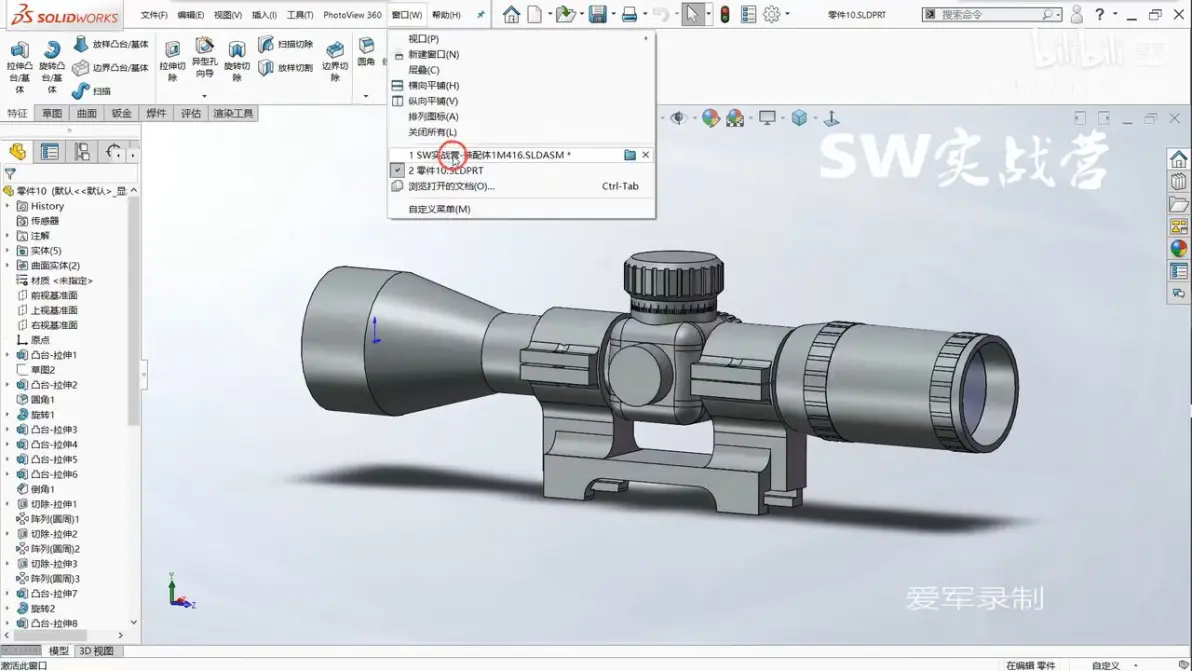1192x671 pixels.
Task: Click the Apply Scene icon in view toolbar
Action: coord(735,118)
